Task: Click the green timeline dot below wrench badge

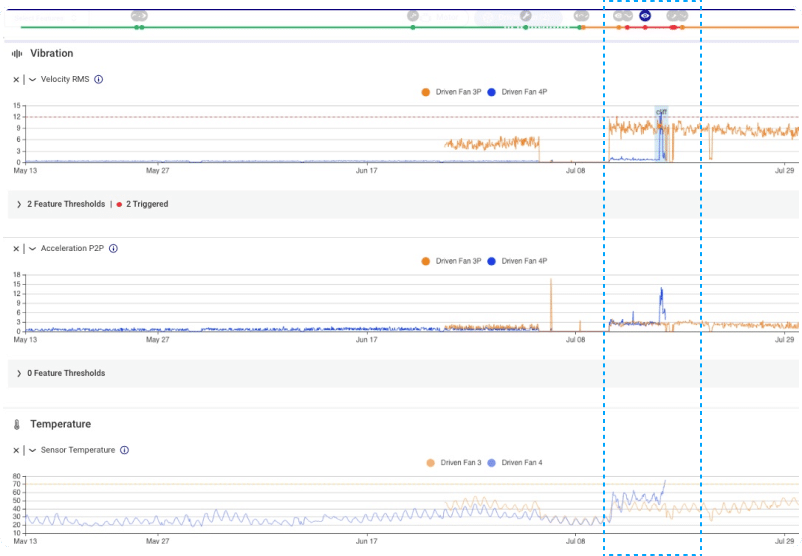Action: click(525, 28)
